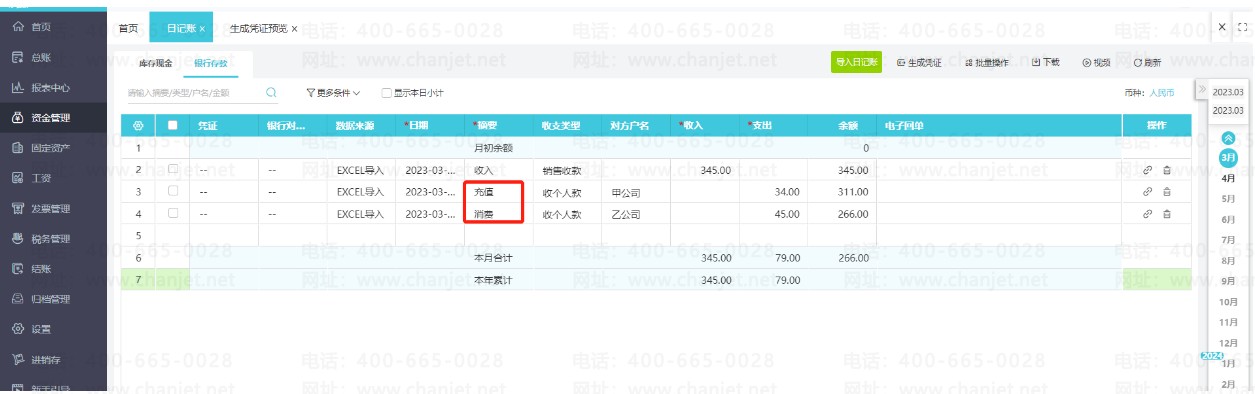1255x394 pixels.
Task: Expand 更多条件 filter dropdown
Action: [333, 93]
